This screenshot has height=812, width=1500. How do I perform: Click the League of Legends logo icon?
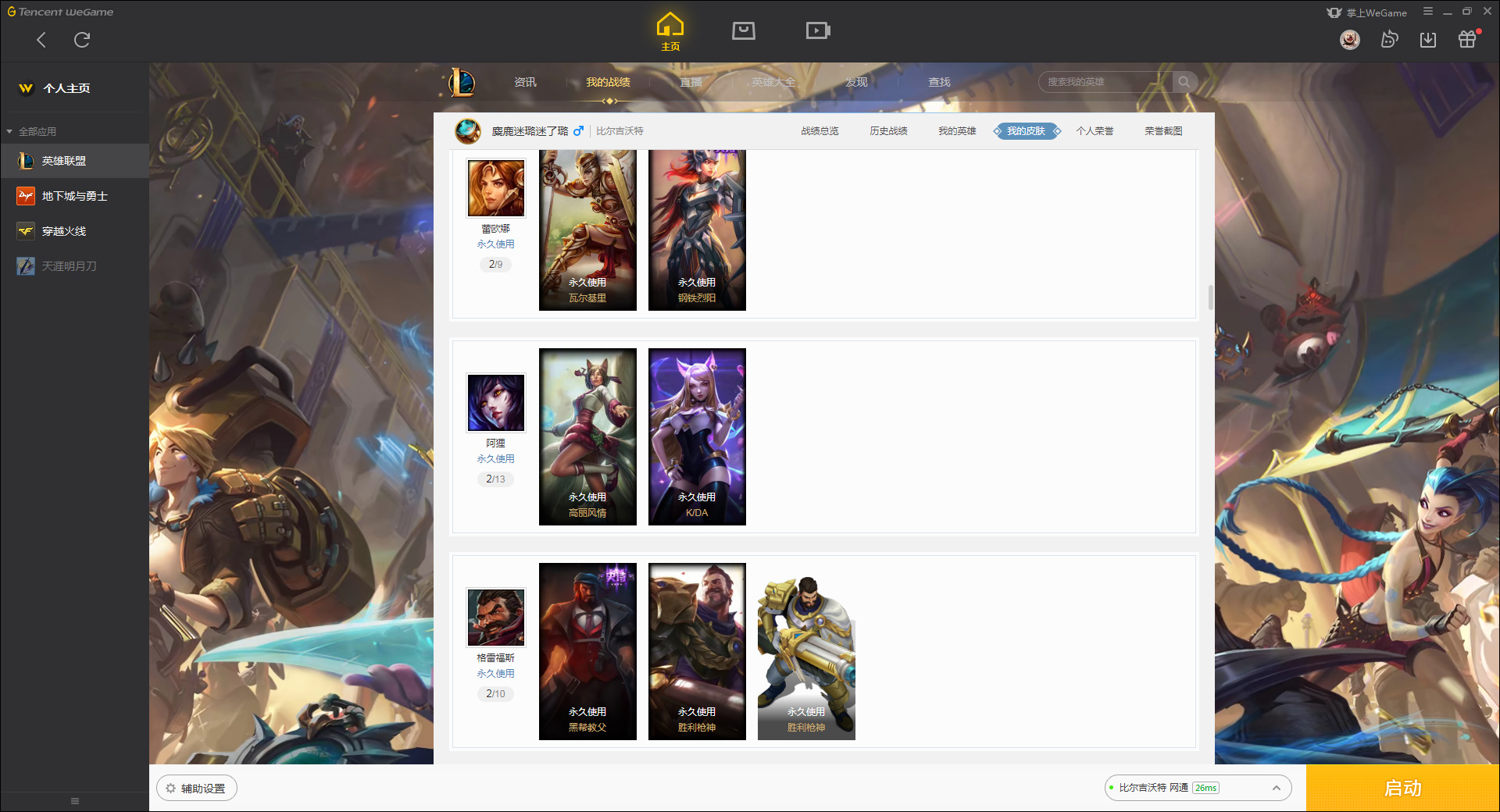[x=462, y=82]
